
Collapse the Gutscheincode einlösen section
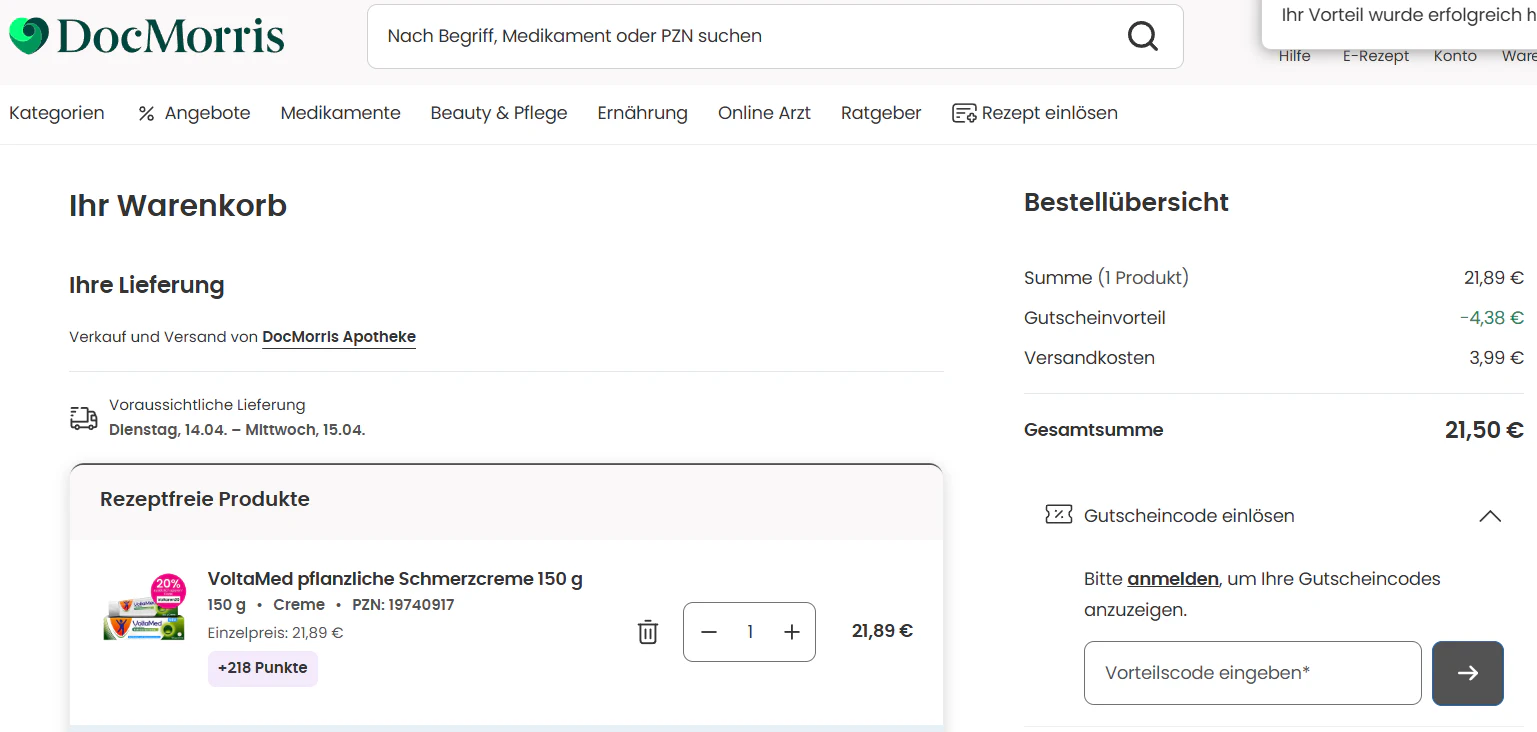click(1489, 516)
